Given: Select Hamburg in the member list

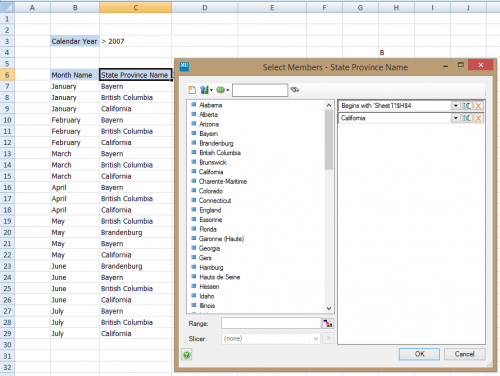Looking at the screenshot, I should tap(211, 268).
